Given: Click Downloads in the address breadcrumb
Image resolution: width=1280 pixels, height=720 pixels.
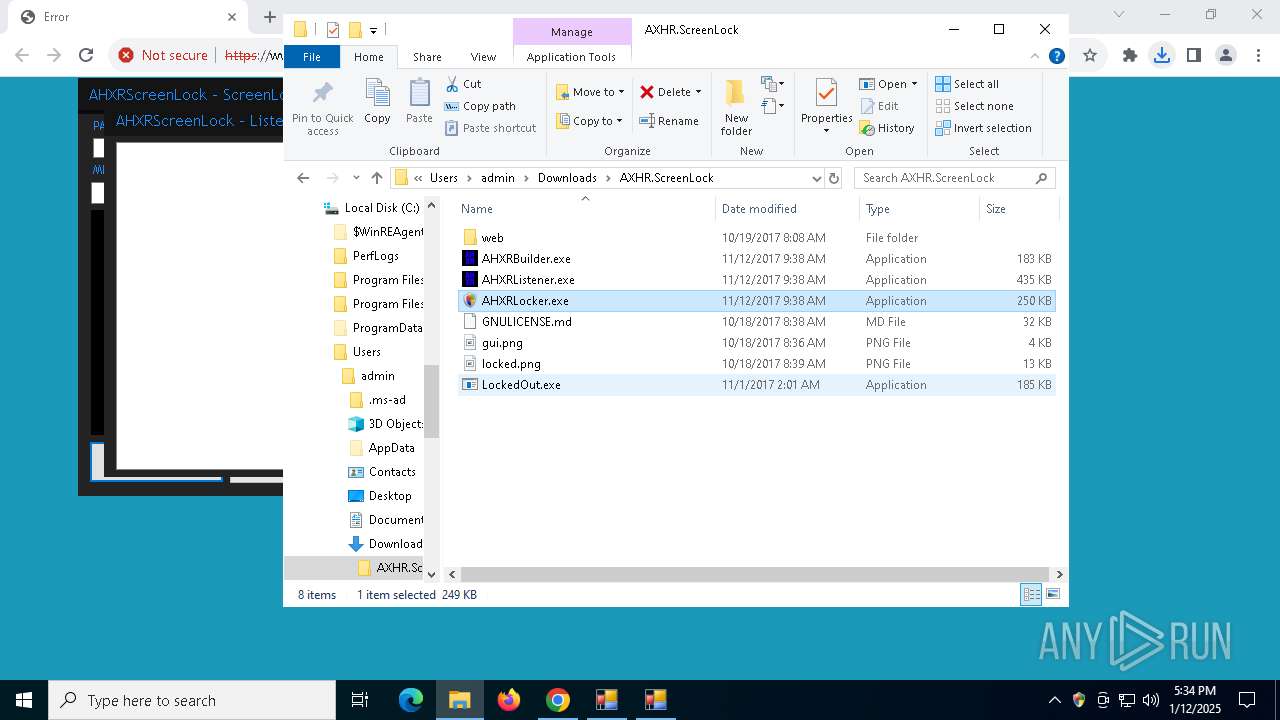Looking at the screenshot, I should click(567, 178).
